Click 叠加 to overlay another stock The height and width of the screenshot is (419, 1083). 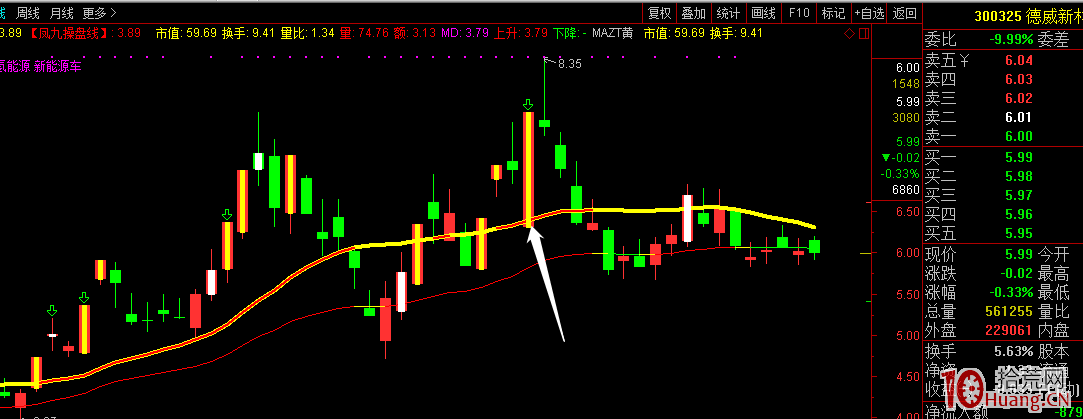[x=693, y=12]
